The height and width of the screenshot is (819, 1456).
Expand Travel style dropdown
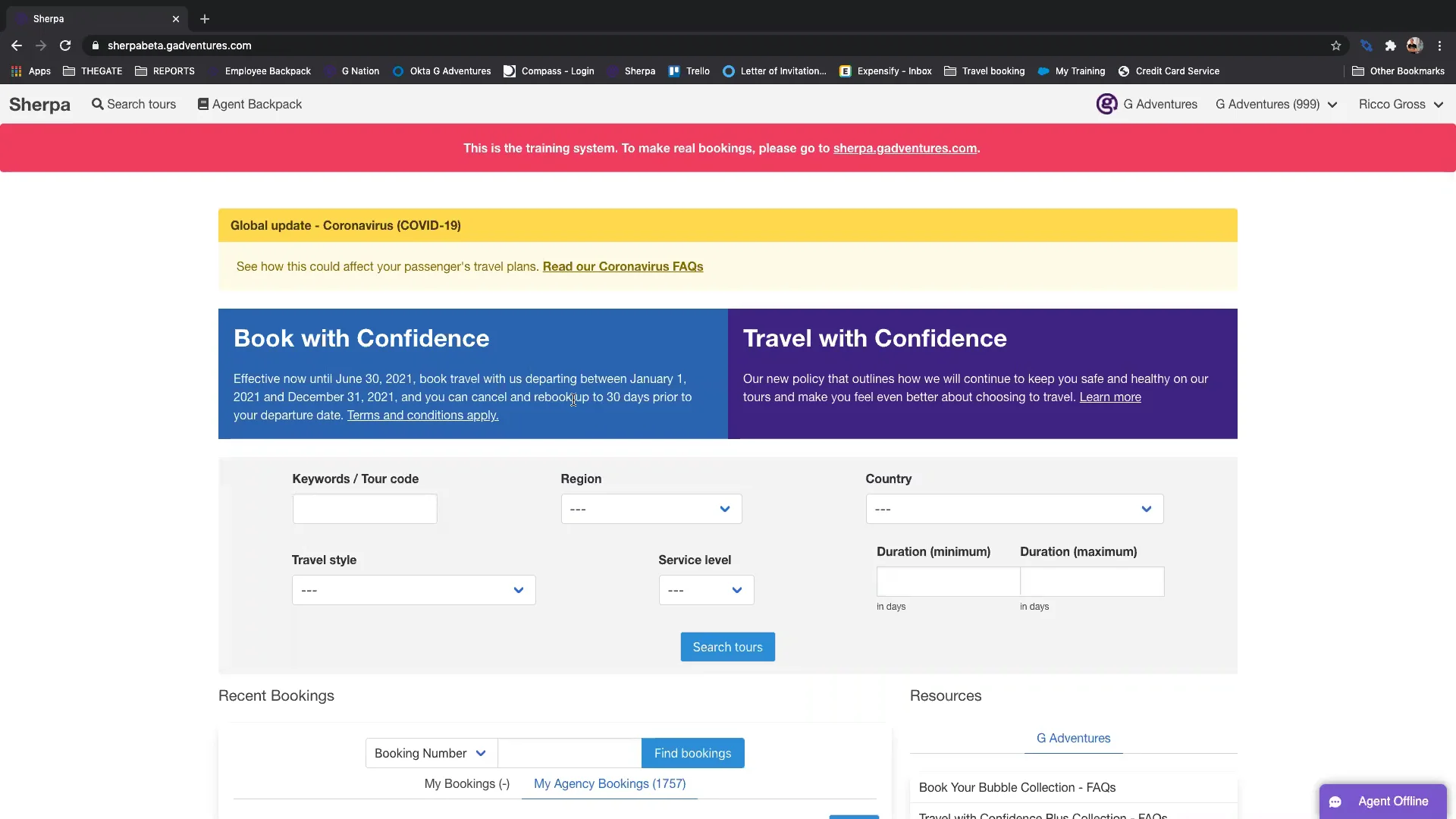pos(413,590)
